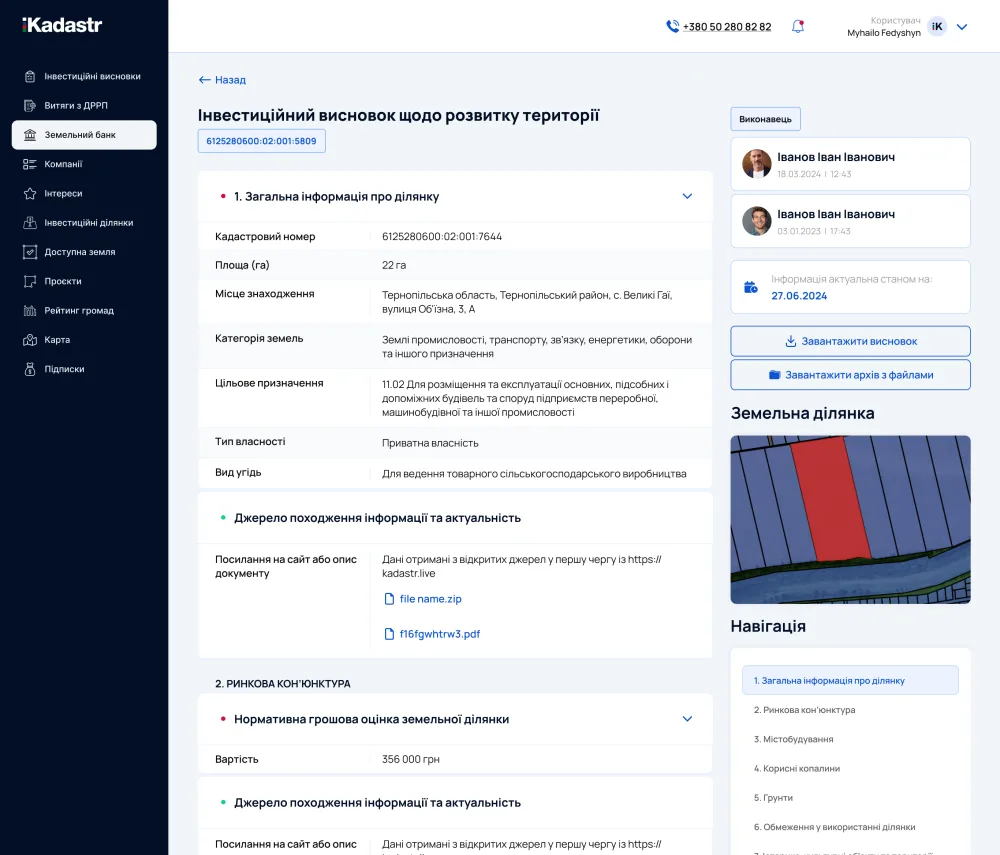The image size is (1000, 855).
Task: Click the Інтереси star icon
Action: click(30, 193)
